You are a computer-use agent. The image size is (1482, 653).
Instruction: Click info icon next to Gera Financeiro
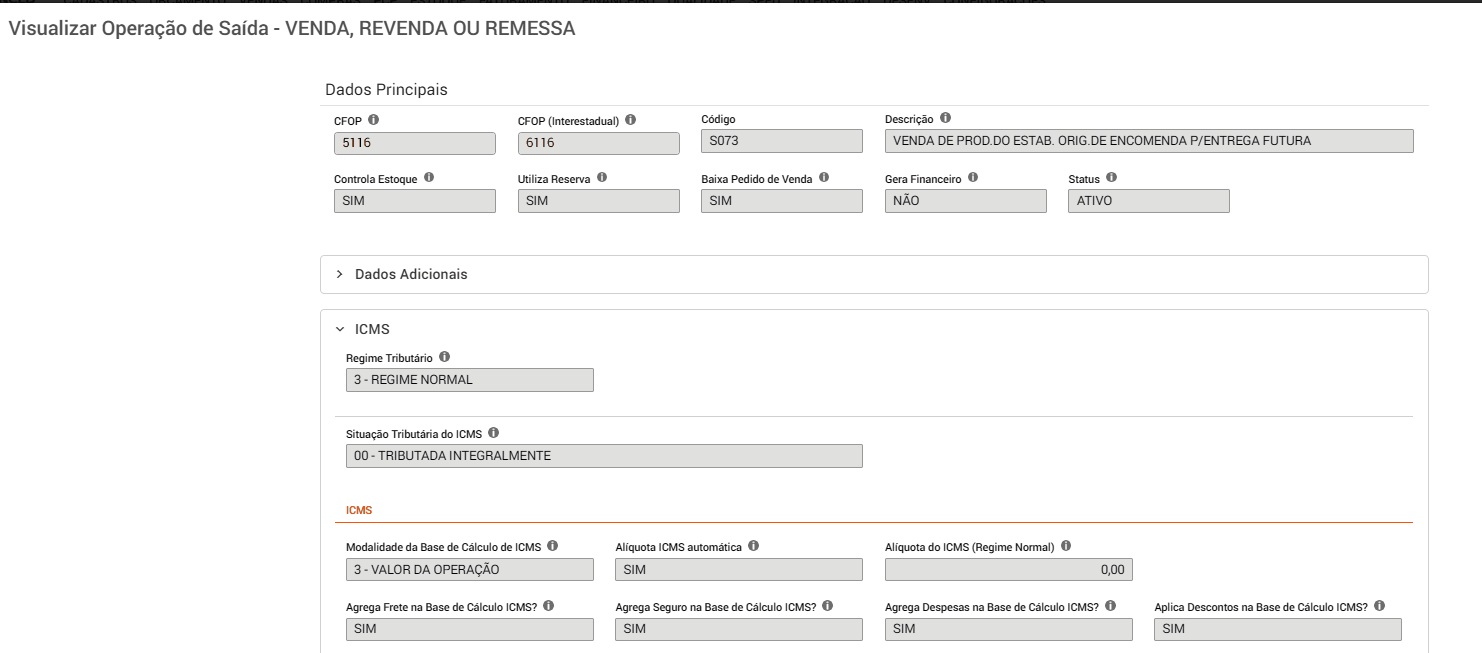tap(973, 178)
